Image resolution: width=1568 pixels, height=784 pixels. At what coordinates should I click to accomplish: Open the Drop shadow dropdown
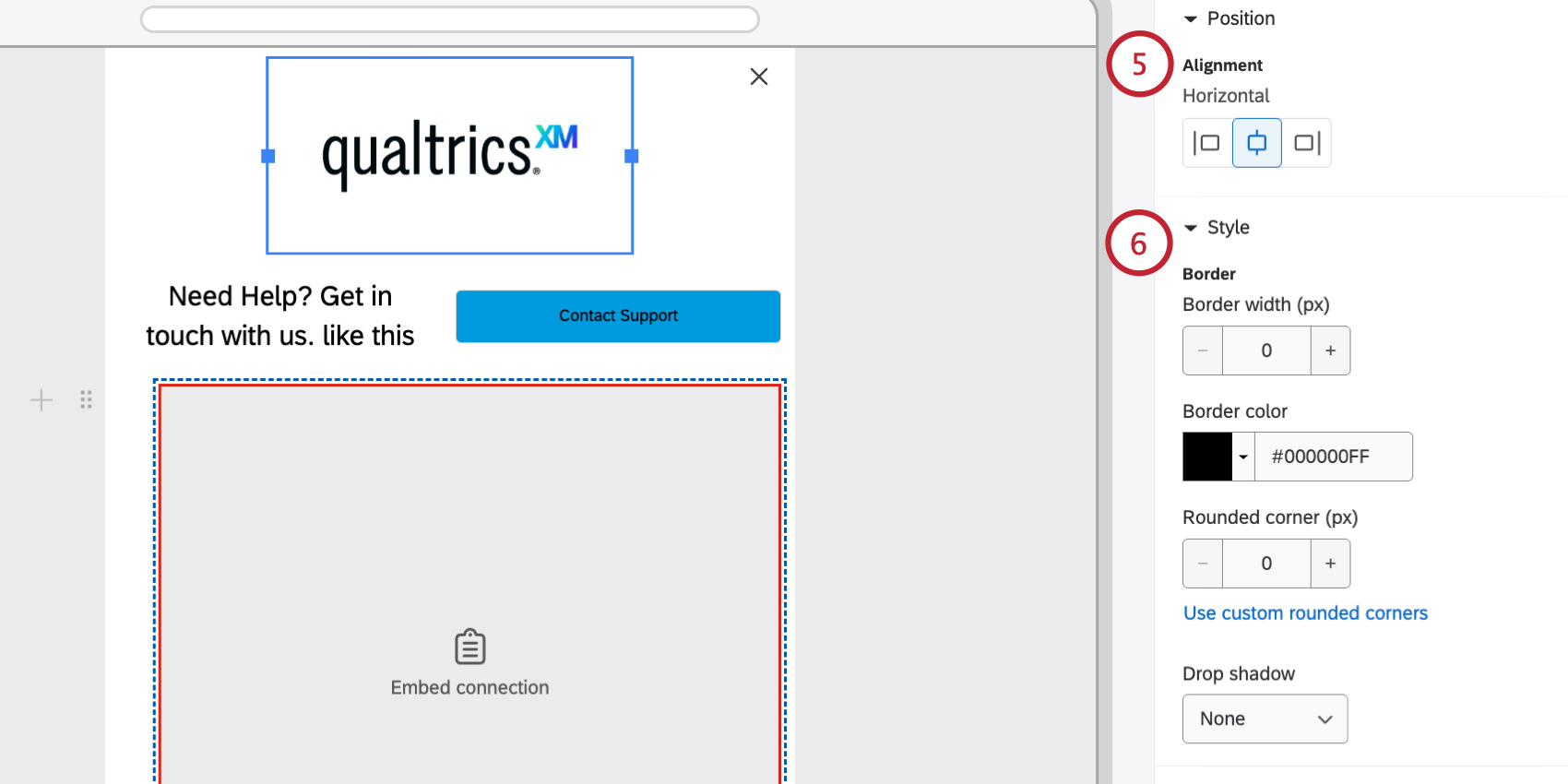(1265, 719)
